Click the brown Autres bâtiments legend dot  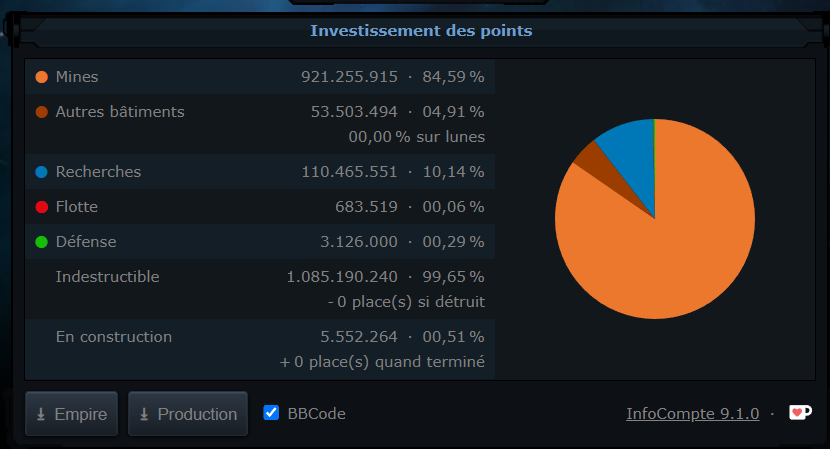(41, 112)
